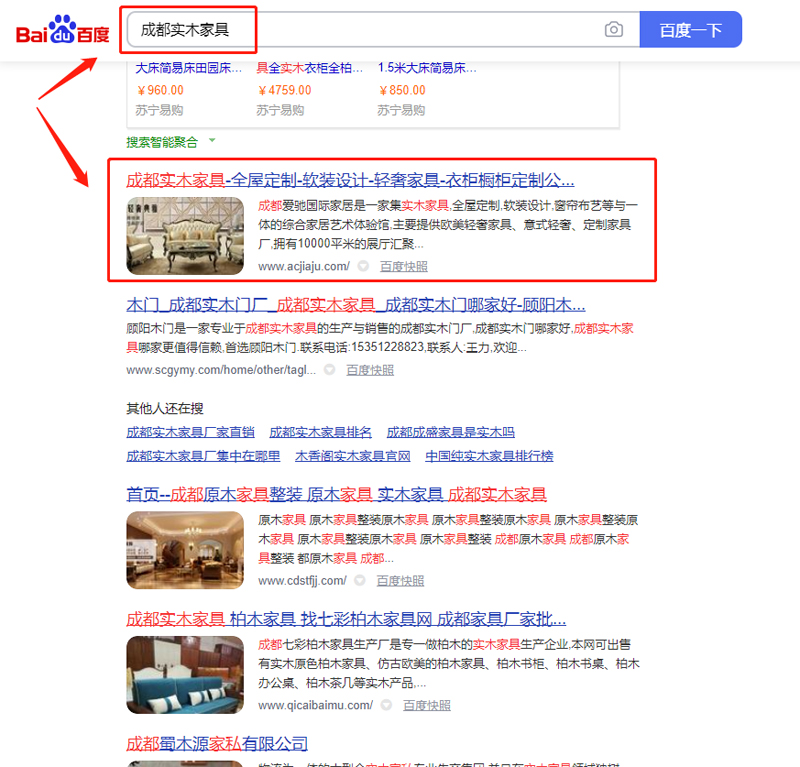Expand the 搜索智能聚合 dropdown arrow

tap(212, 141)
